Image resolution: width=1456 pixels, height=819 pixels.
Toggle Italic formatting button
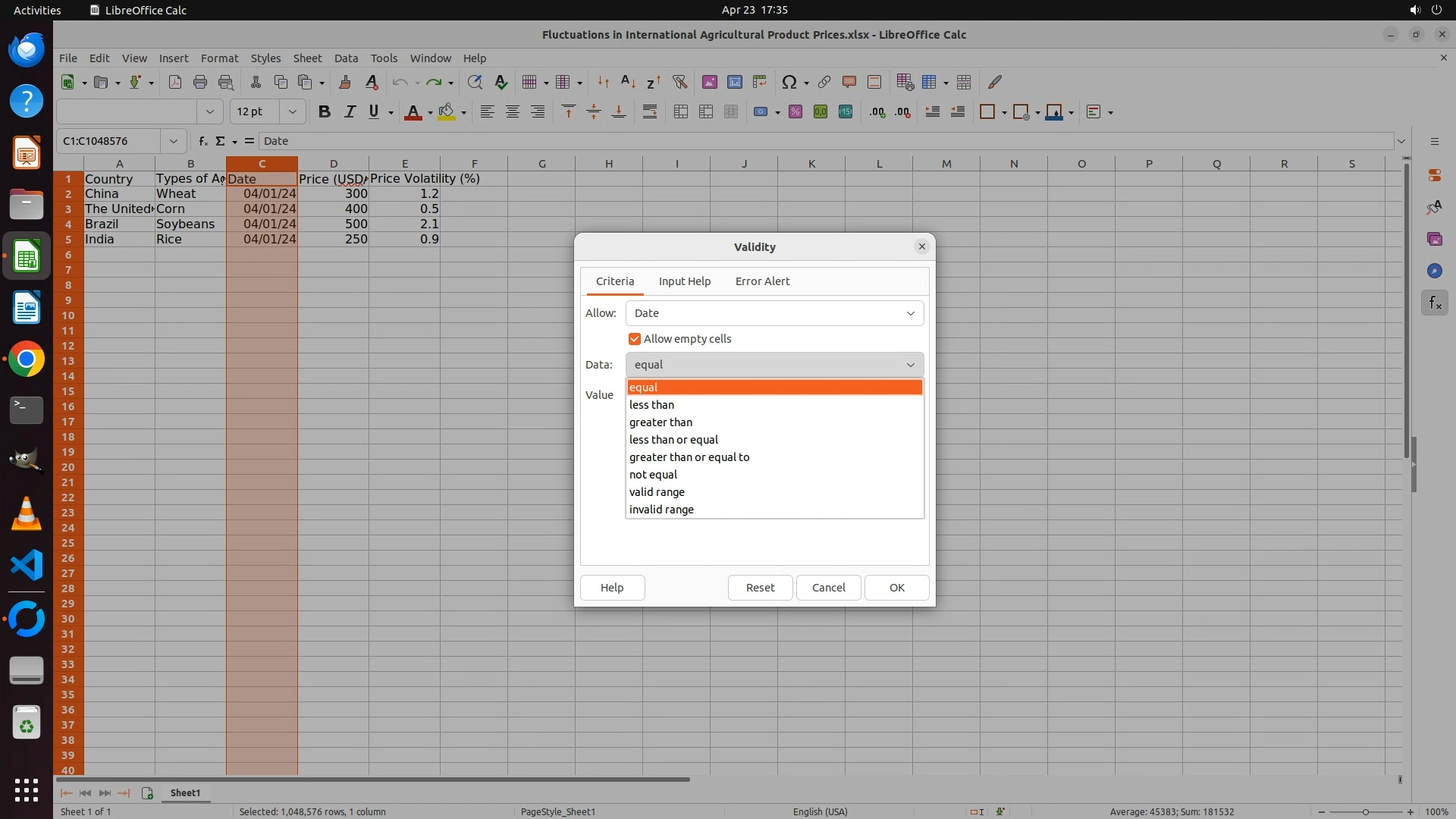(x=350, y=112)
